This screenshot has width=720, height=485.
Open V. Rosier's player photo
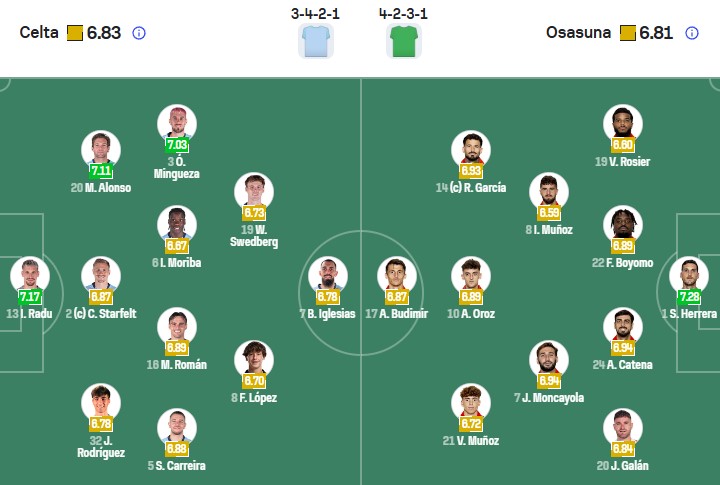pyautogui.click(x=622, y=123)
